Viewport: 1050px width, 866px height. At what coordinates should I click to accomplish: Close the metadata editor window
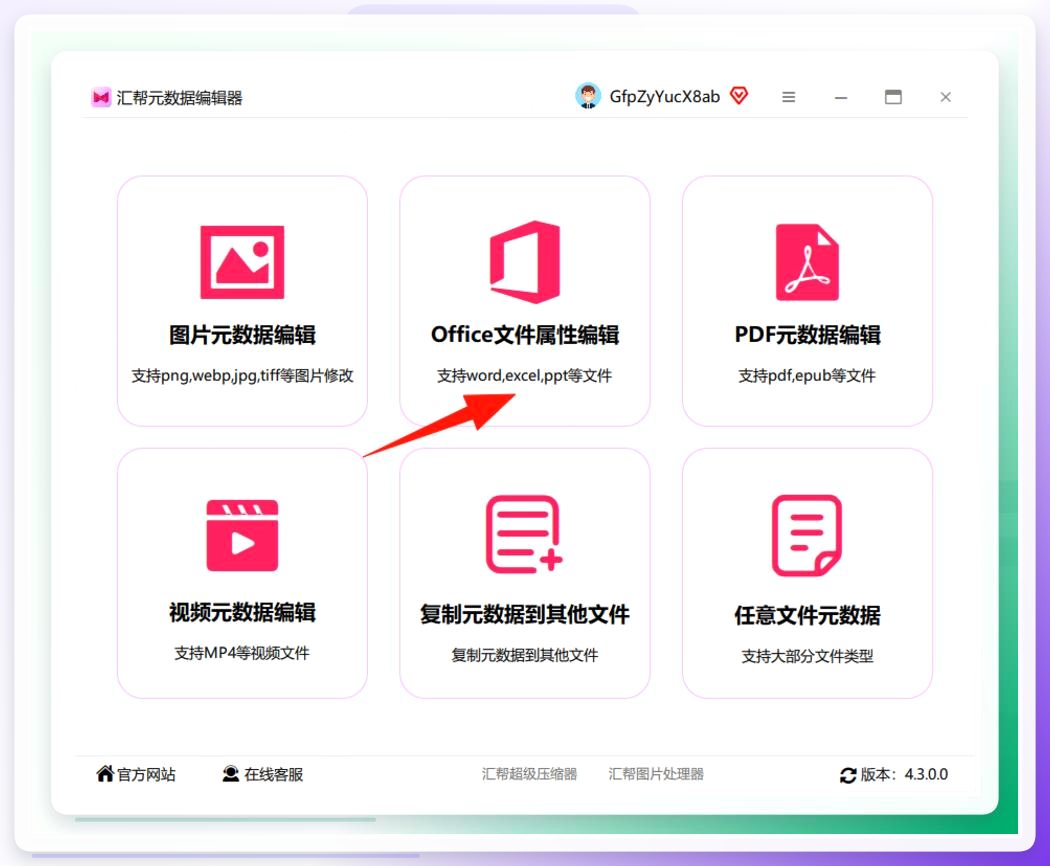click(946, 97)
